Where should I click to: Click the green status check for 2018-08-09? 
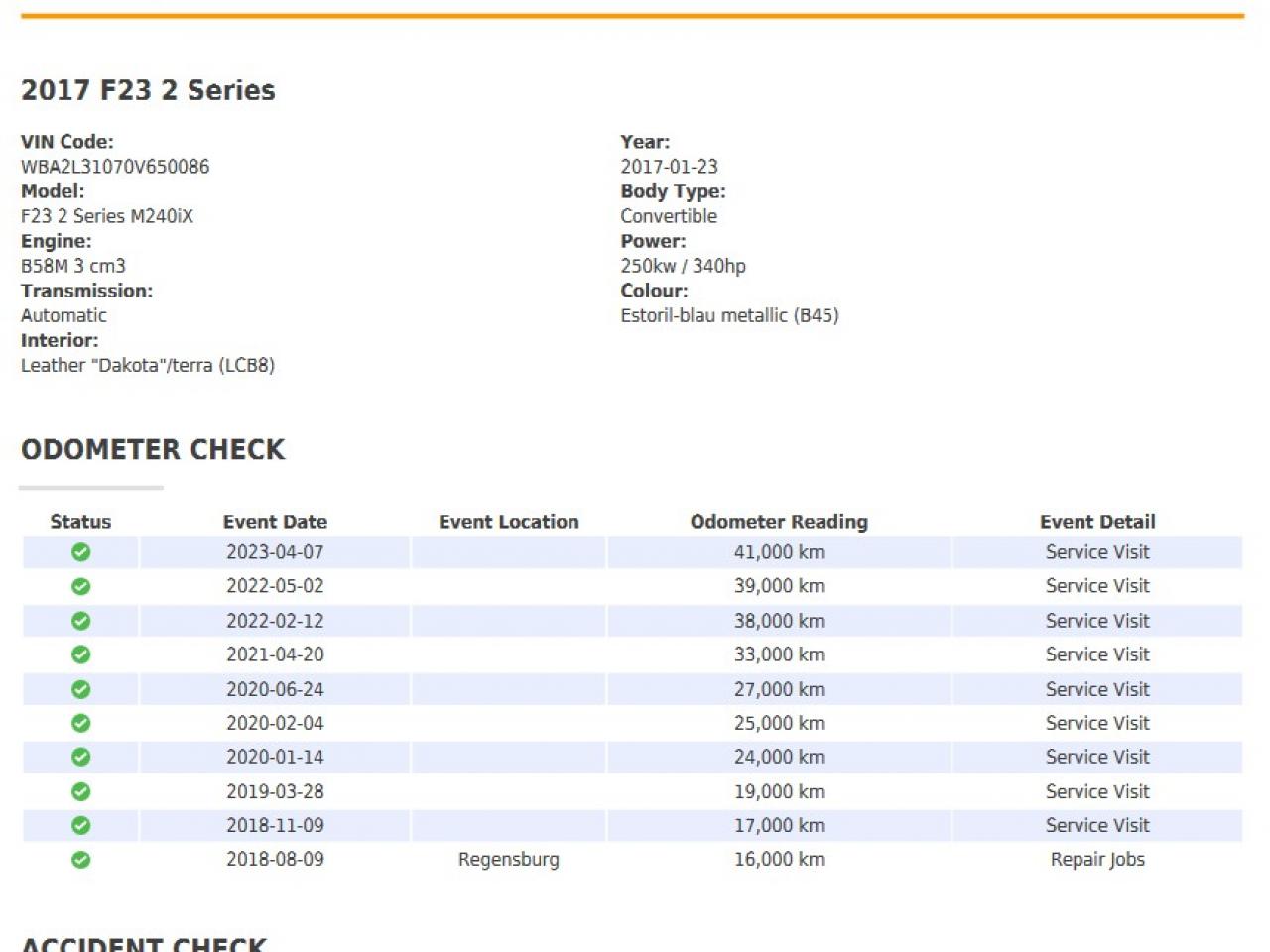point(81,860)
